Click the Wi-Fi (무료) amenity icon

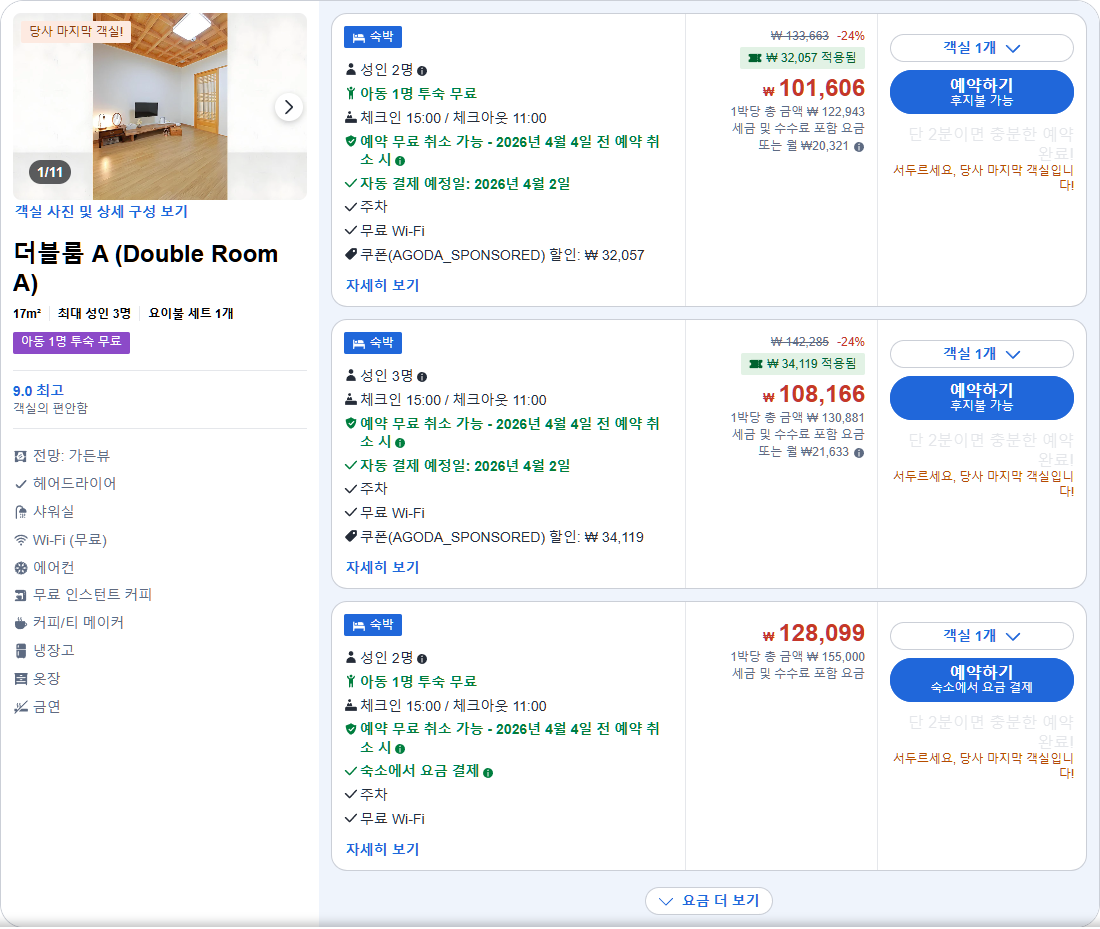coord(21,540)
